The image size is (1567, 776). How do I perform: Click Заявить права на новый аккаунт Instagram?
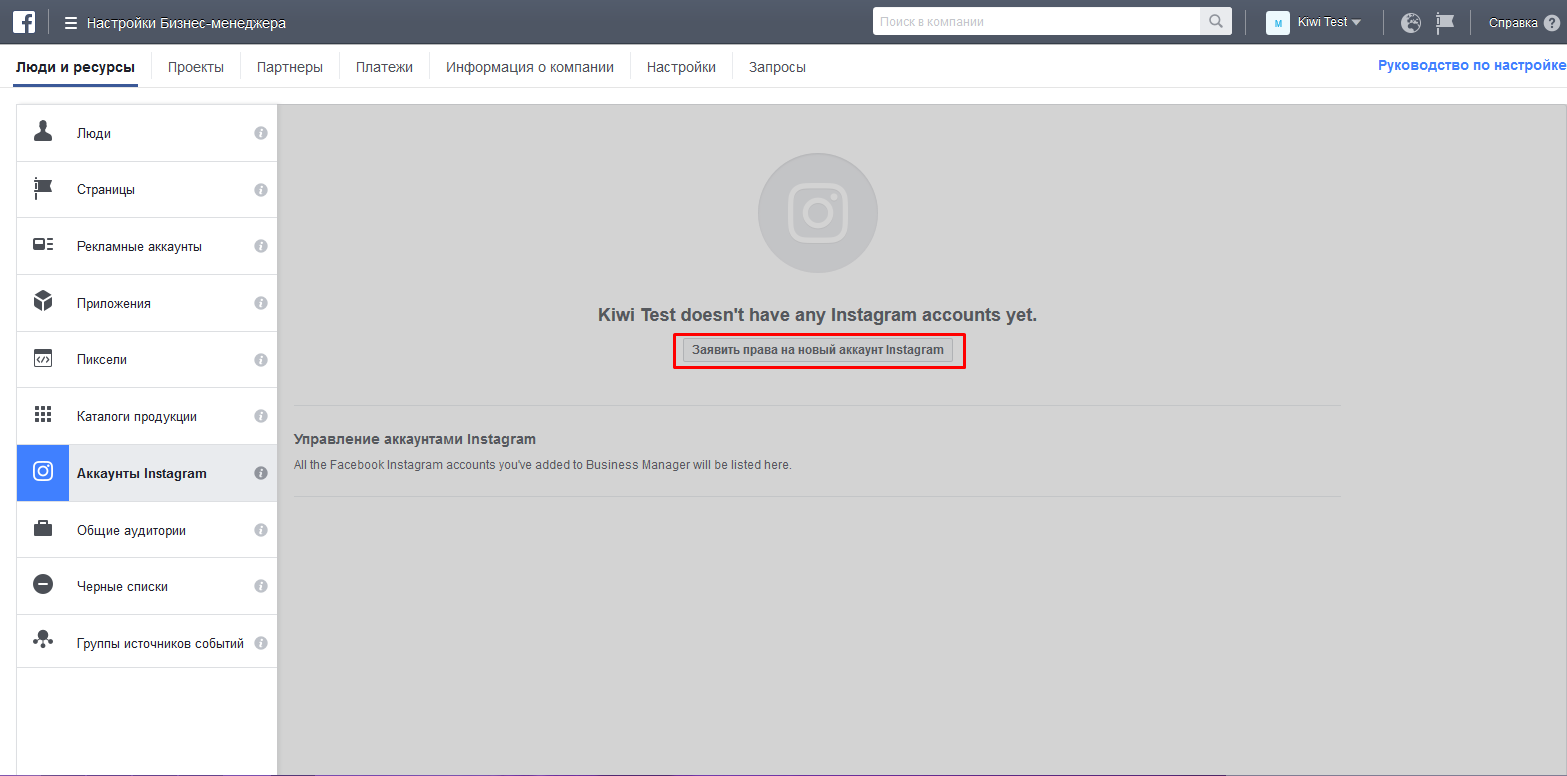coord(818,350)
